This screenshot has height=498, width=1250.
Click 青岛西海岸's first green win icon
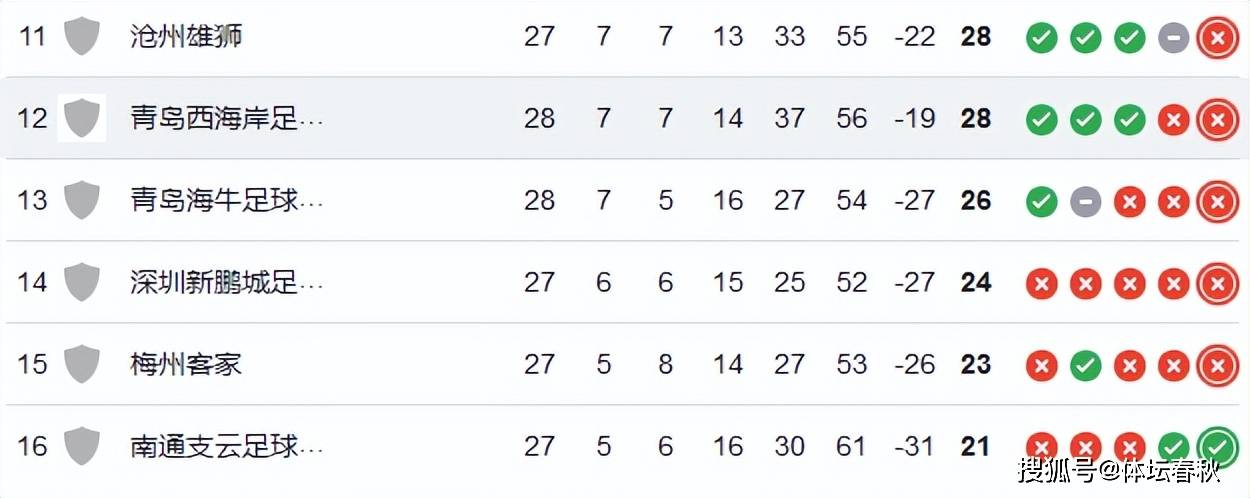tap(1041, 120)
